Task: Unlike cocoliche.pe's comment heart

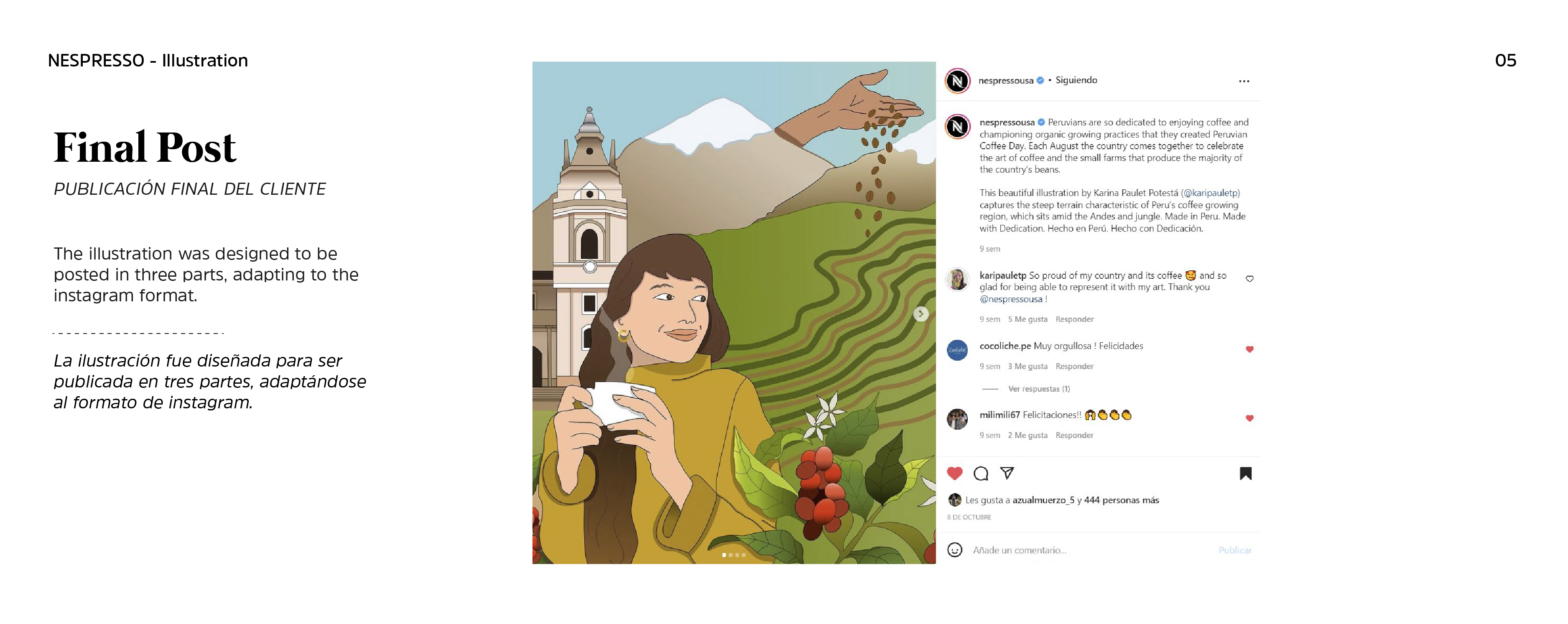Action: tap(1249, 349)
